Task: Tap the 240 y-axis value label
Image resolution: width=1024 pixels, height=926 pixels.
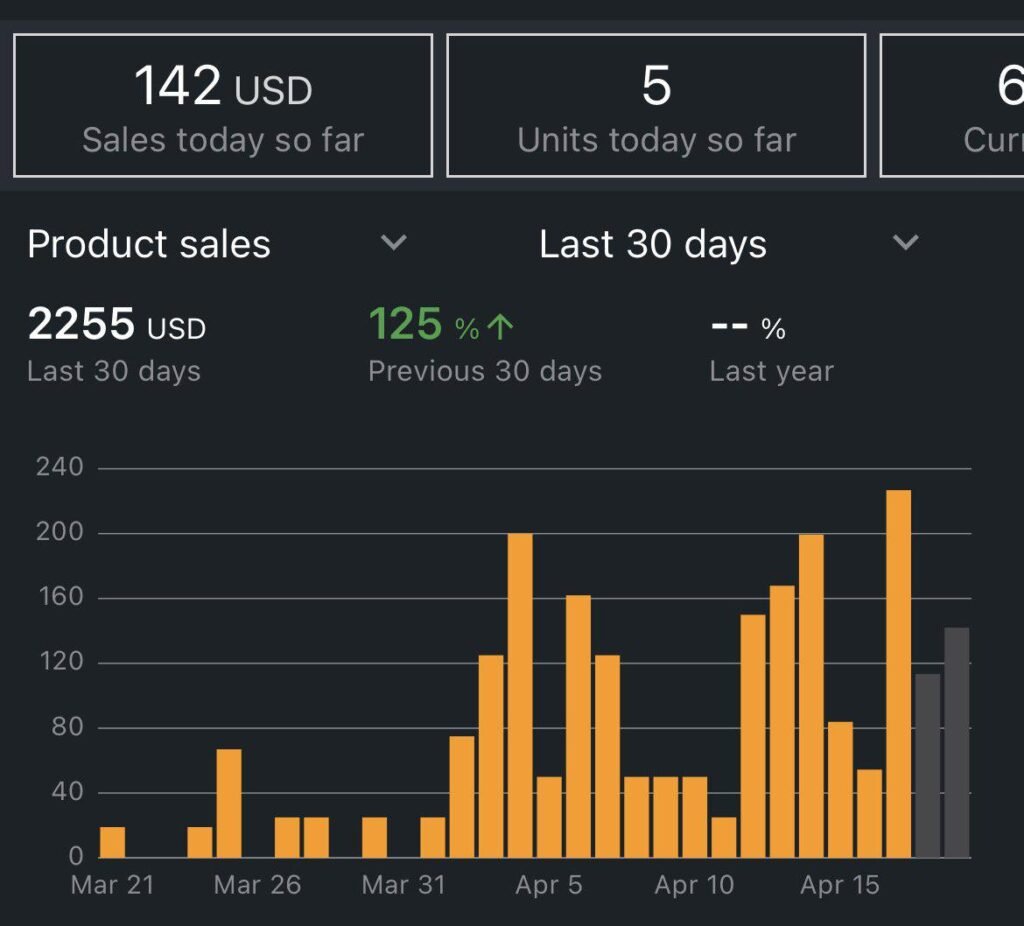Action: click(x=59, y=467)
